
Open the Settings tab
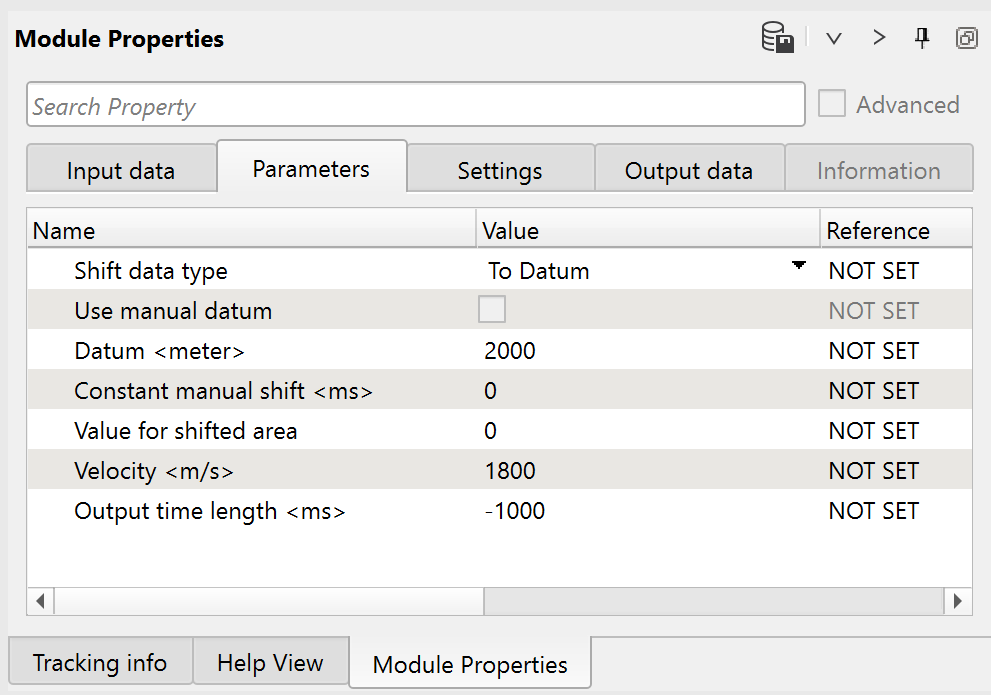[500, 170]
